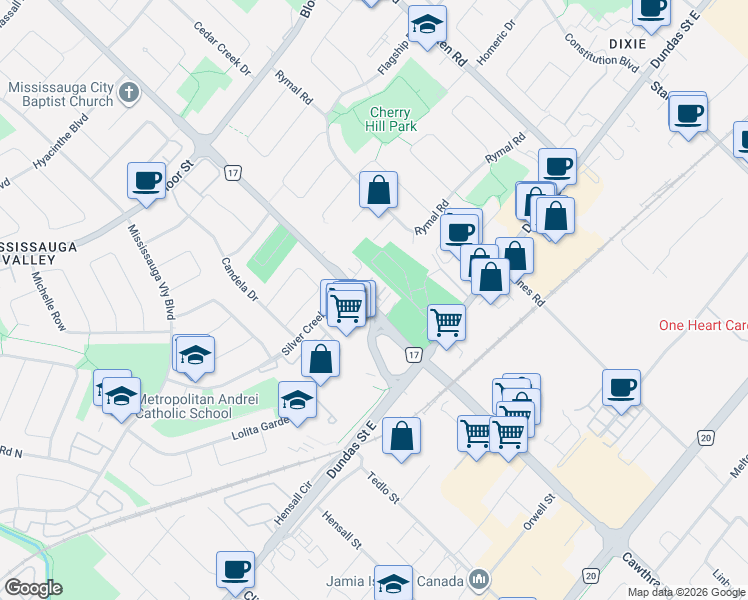Click the Cherry Hill Park label
Screen dimensions: 748x600
391,119
